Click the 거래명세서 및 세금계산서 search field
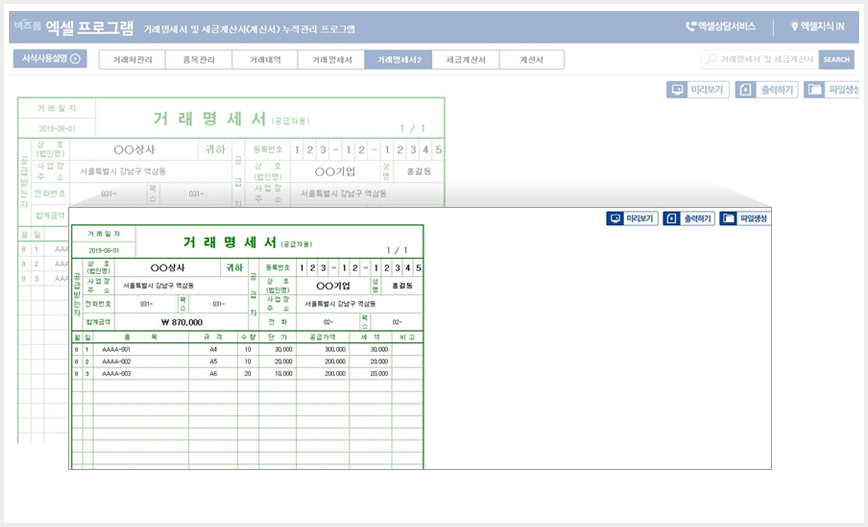 coord(760,59)
